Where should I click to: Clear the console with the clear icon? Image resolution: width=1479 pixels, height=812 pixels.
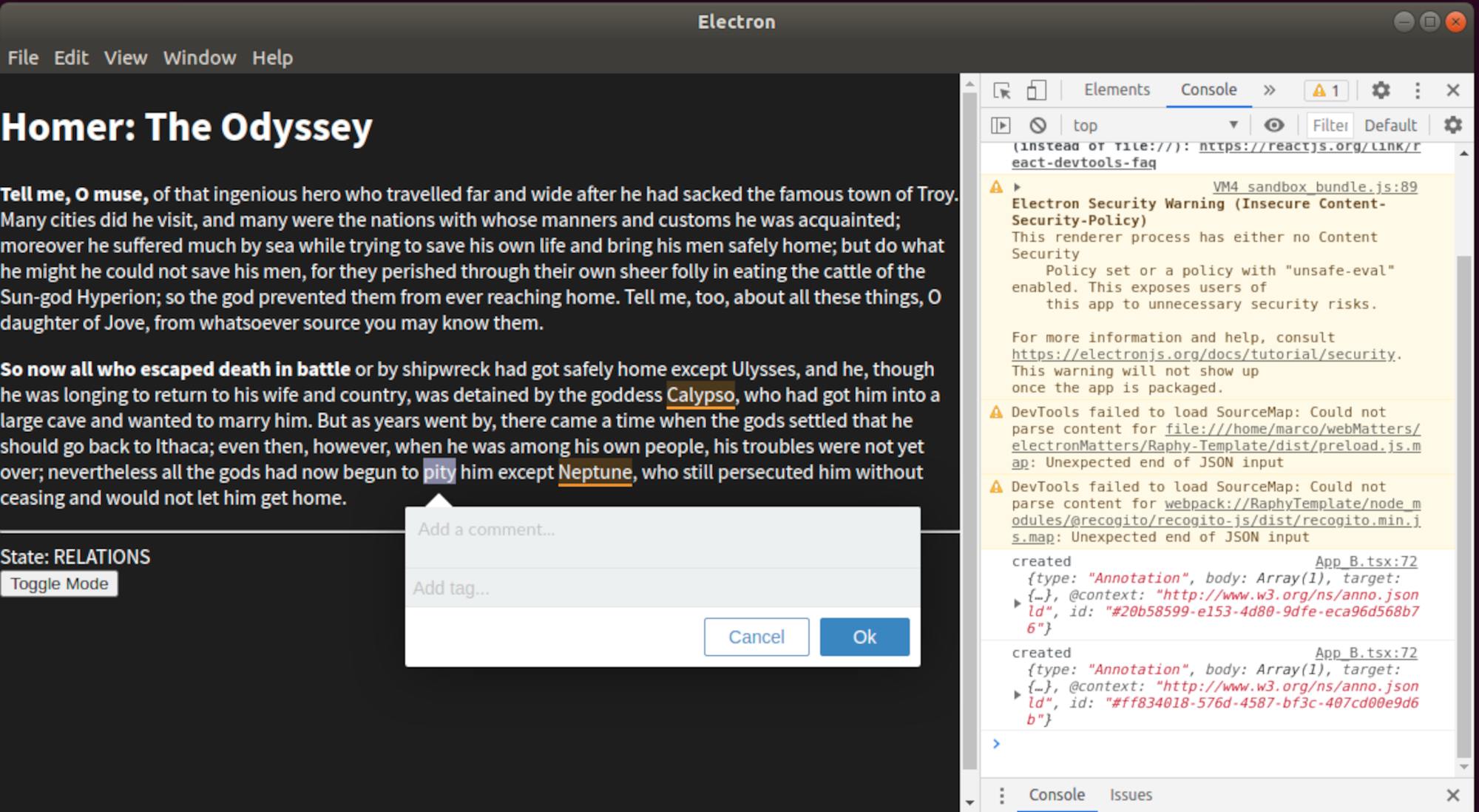(1038, 124)
